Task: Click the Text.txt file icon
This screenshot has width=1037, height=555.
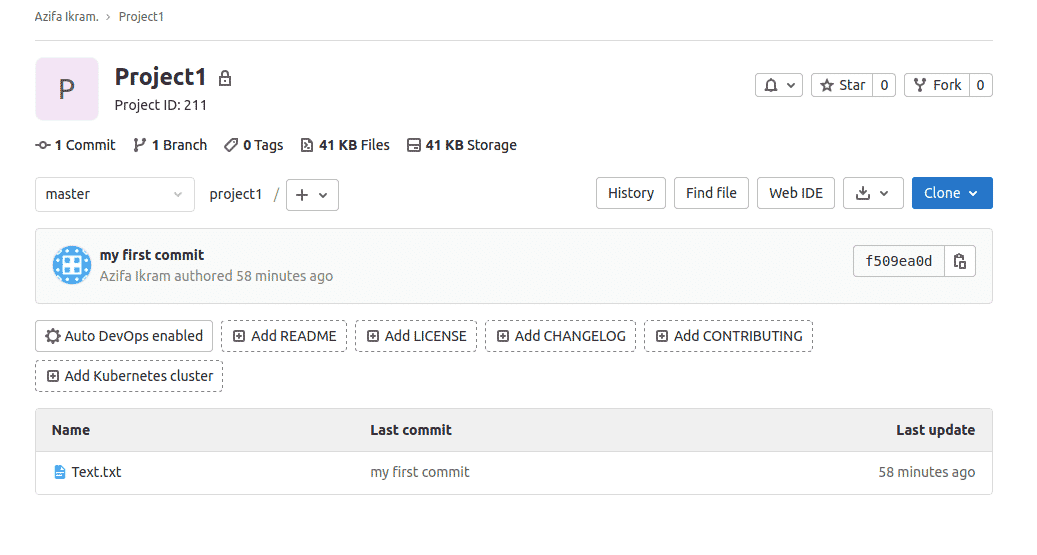Action: (x=60, y=472)
